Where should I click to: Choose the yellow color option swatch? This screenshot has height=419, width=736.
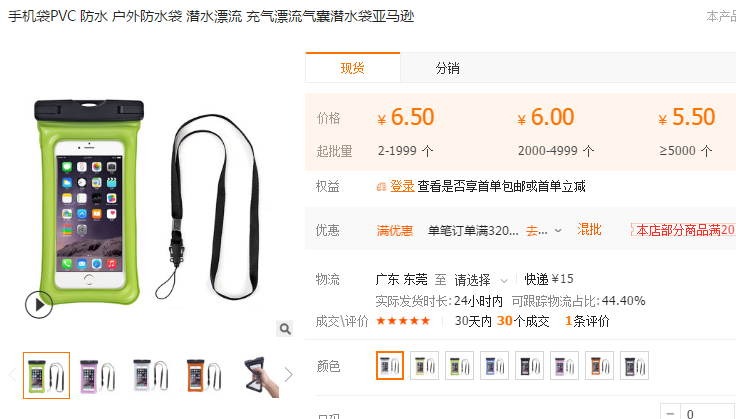point(424,366)
